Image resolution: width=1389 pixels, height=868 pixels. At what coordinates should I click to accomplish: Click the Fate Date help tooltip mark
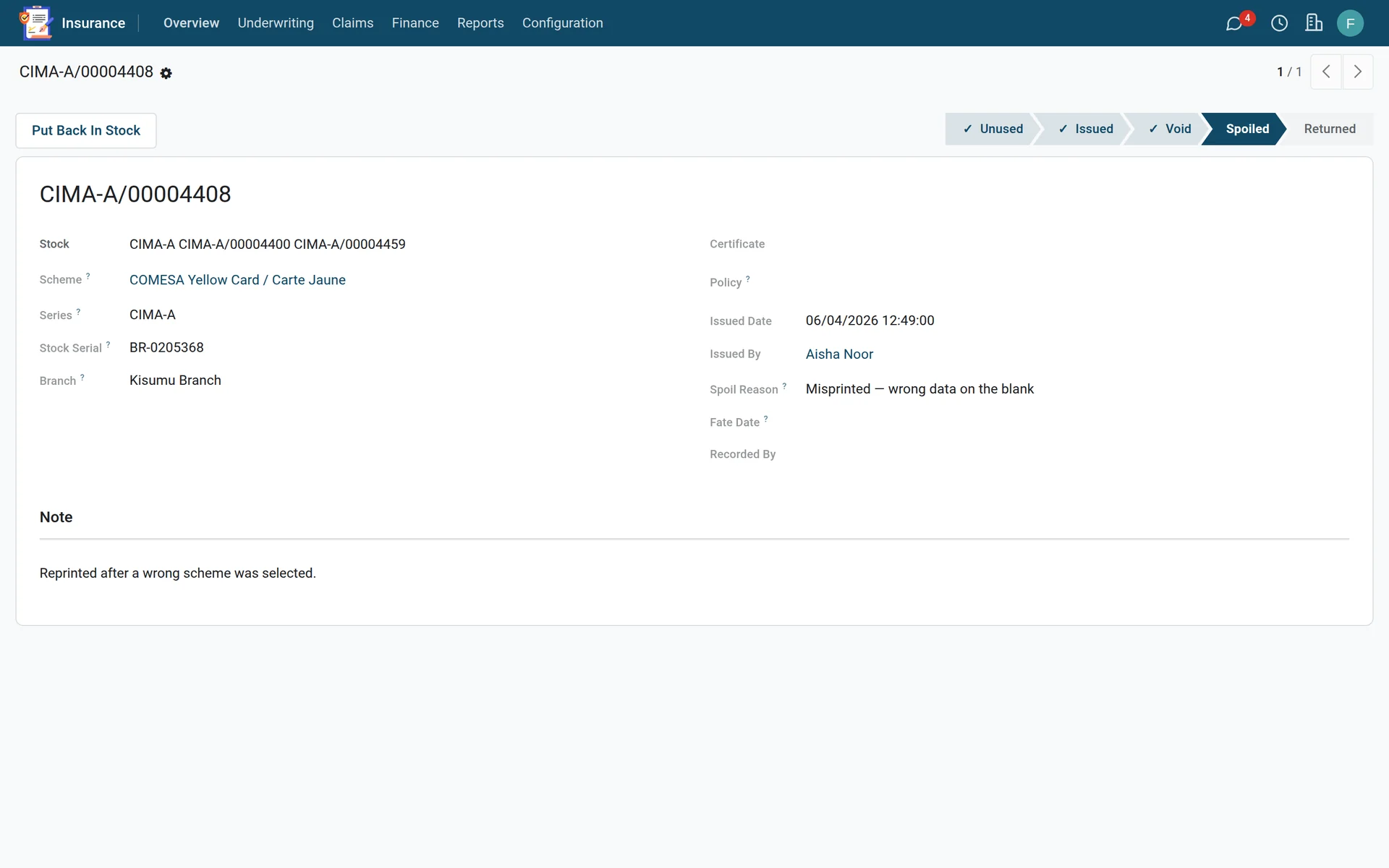765,419
